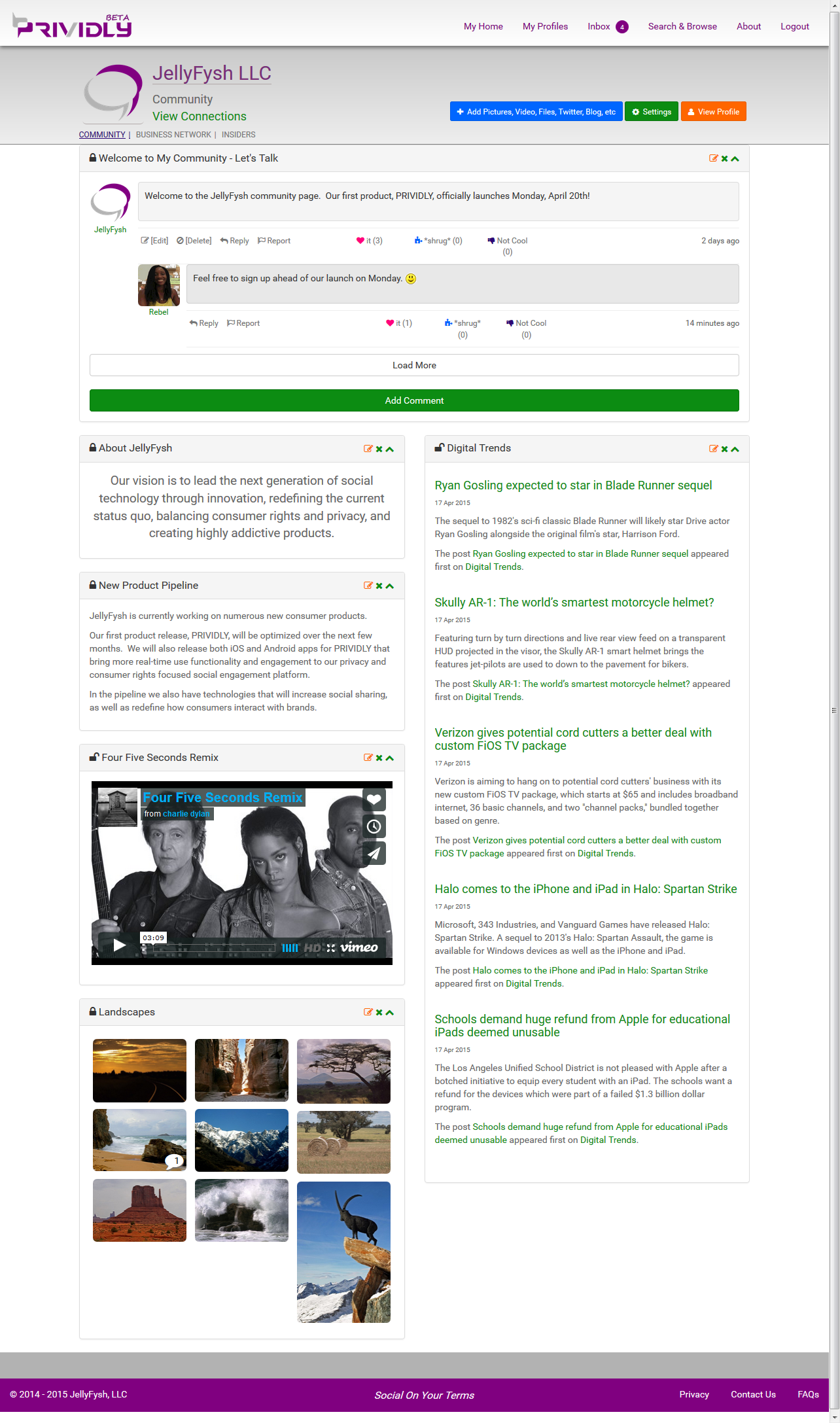Toggle privacy lock on Four Five Seconds Remix
The height and width of the screenshot is (1423, 840).
[x=94, y=758]
